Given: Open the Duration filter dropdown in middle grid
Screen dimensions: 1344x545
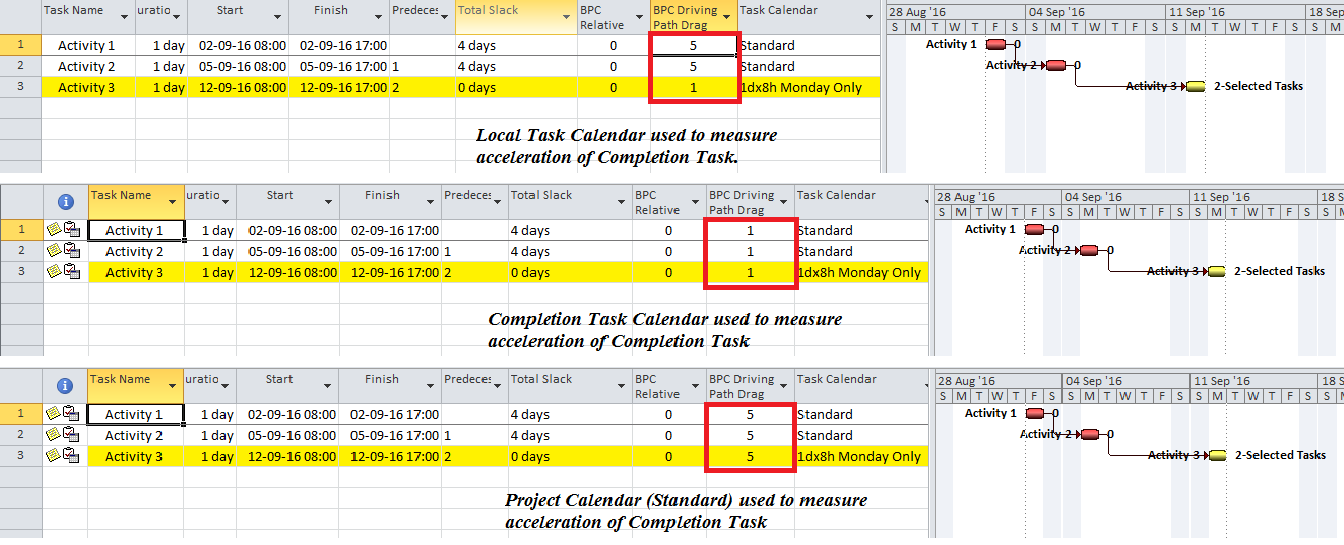Looking at the screenshot, I should click(227, 202).
